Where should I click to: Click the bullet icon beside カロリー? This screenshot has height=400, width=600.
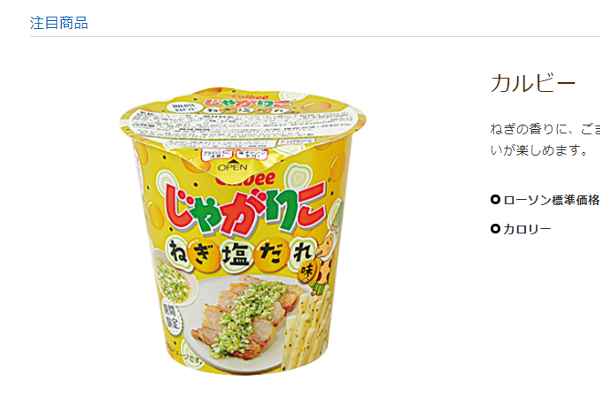[x=496, y=229]
